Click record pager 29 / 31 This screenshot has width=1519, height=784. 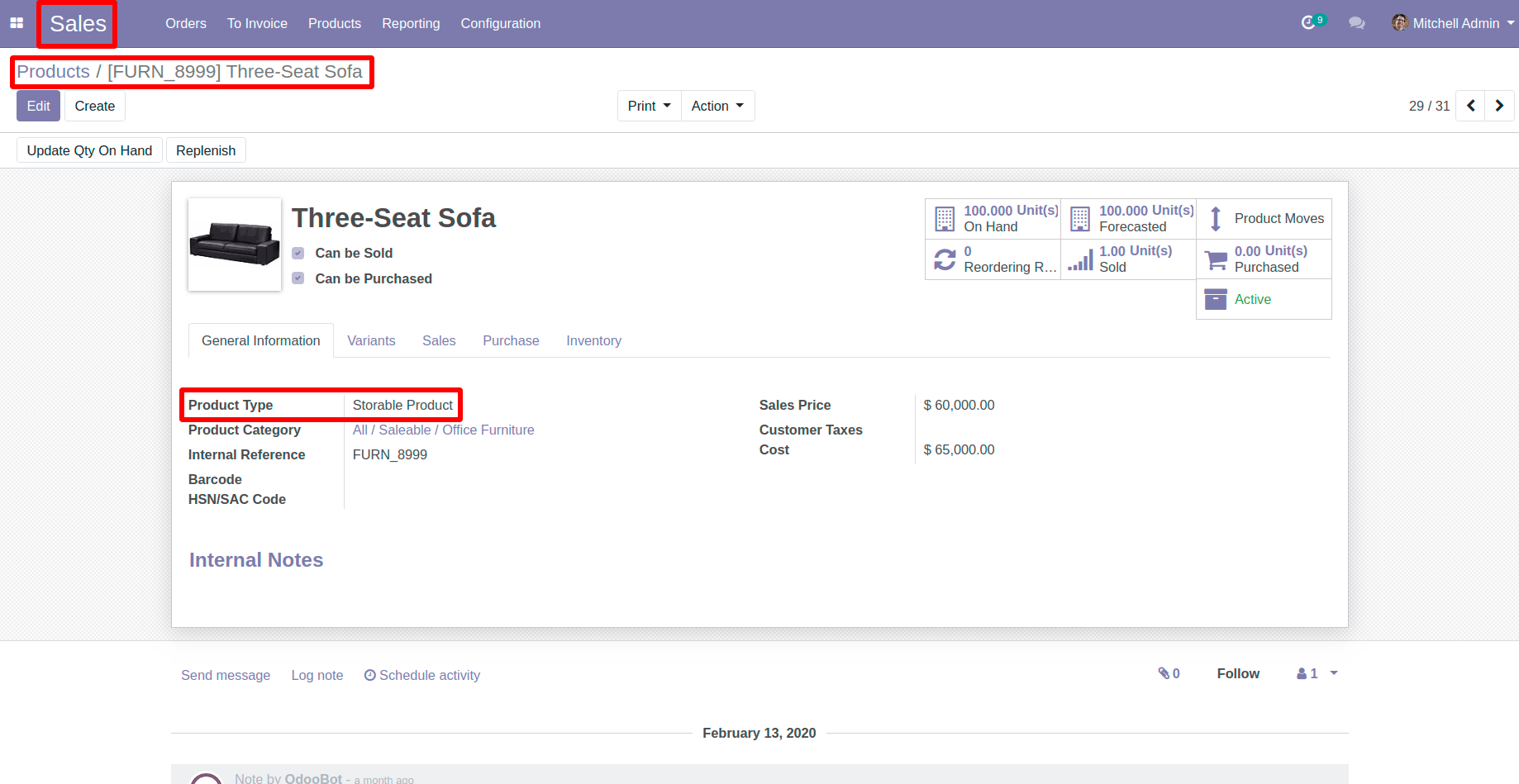[x=1429, y=106]
